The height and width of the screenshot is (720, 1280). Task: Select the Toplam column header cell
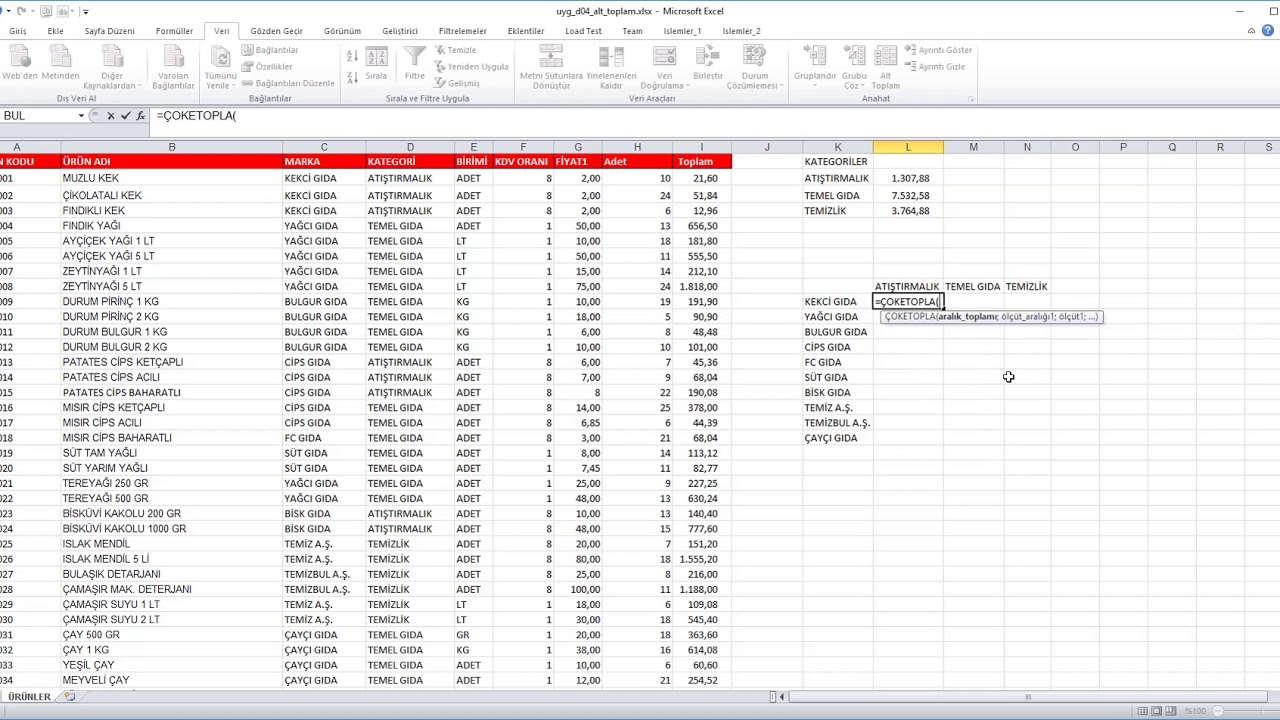click(x=702, y=162)
